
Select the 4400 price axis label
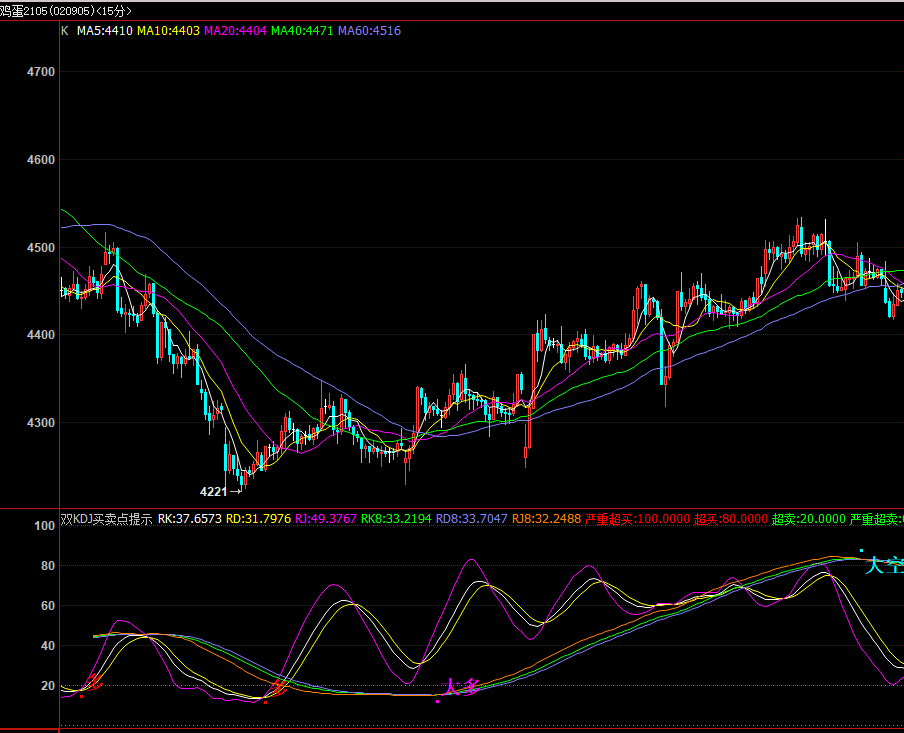click(41, 335)
